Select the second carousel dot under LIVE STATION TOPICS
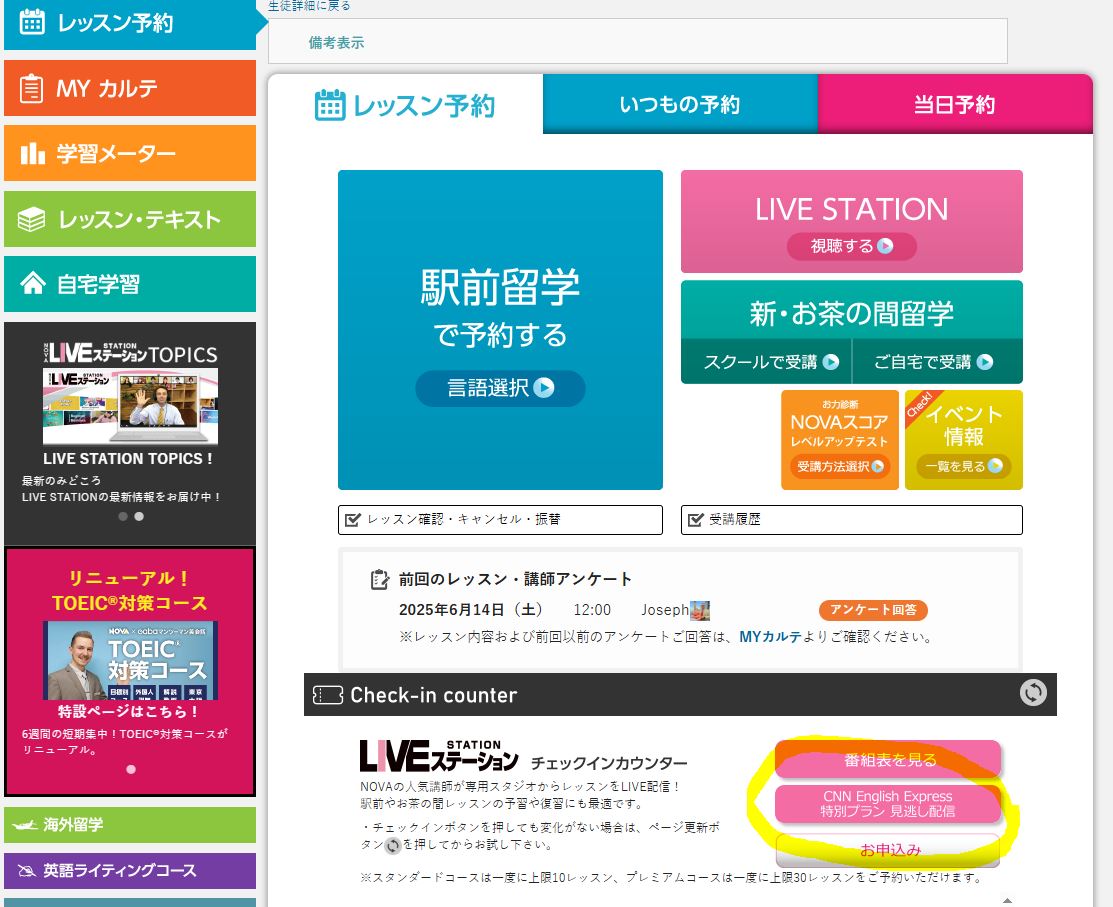Image resolution: width=1113 pixels, height=907 pixels. point(139,517)
